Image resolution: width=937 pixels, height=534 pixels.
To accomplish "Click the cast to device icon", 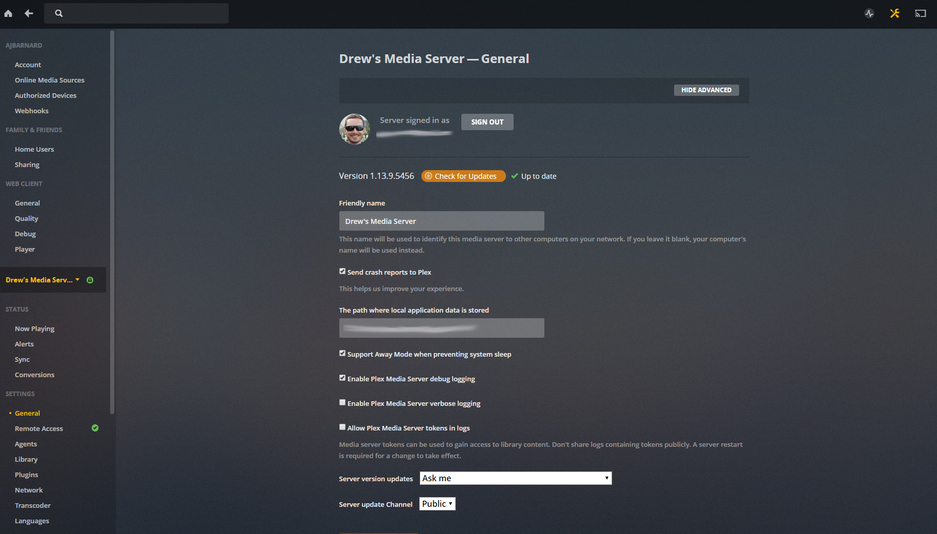I will [920, 13].
